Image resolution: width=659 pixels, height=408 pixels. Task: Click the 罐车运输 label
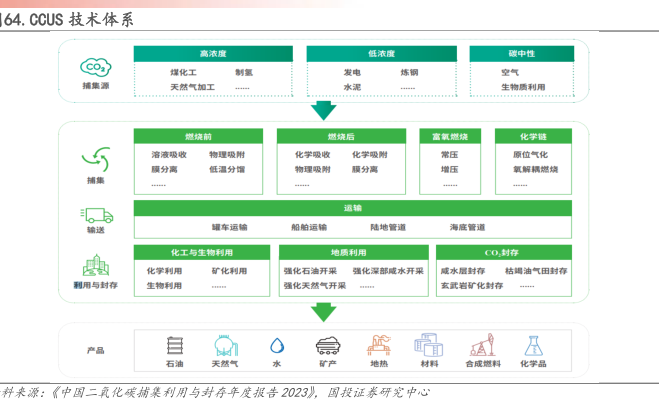[229, 227]
